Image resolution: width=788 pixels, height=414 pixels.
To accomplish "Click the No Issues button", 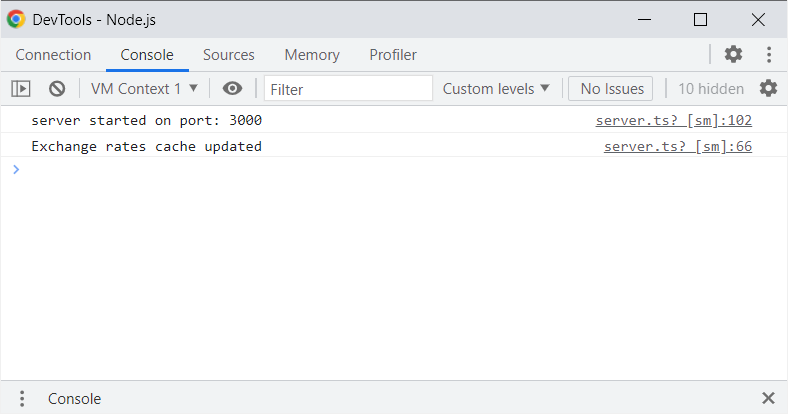I will tap(611, 89).
